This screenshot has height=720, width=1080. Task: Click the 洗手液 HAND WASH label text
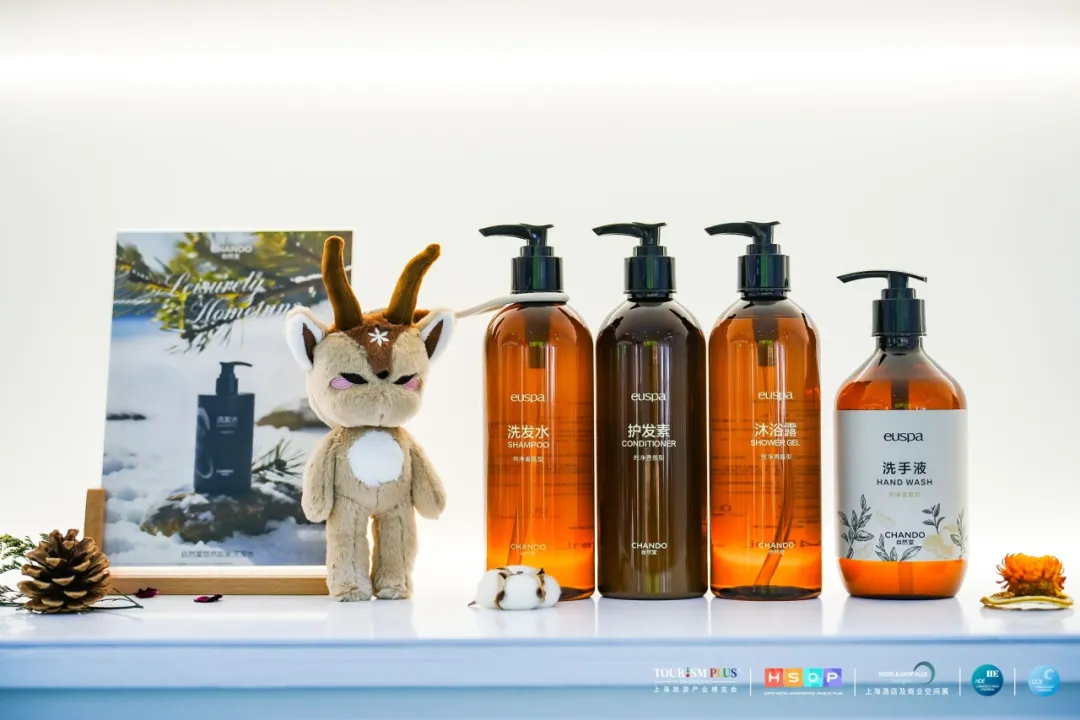[904, 474]
